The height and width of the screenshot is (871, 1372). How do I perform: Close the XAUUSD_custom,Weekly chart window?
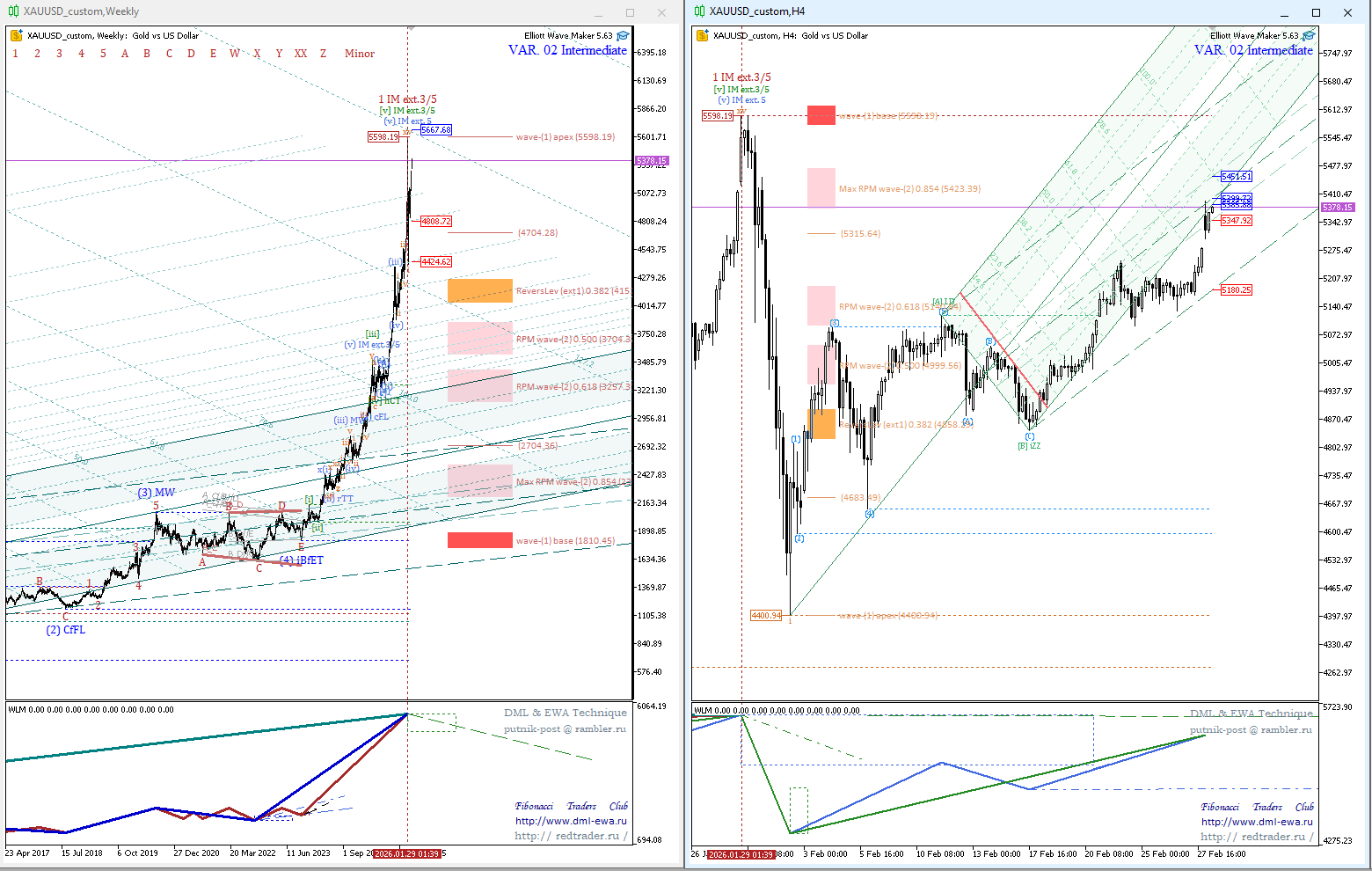pos(661,12)
